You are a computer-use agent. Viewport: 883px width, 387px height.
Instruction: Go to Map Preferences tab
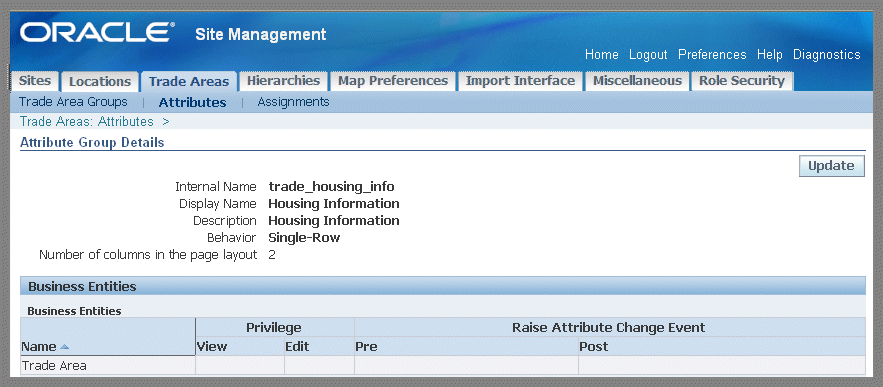click(x=393, y=81)
